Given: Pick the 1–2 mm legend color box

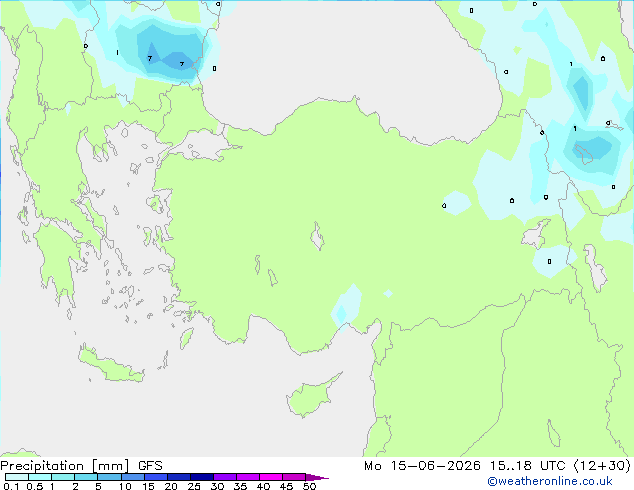Looking at the screenshot, I should 63,477.
